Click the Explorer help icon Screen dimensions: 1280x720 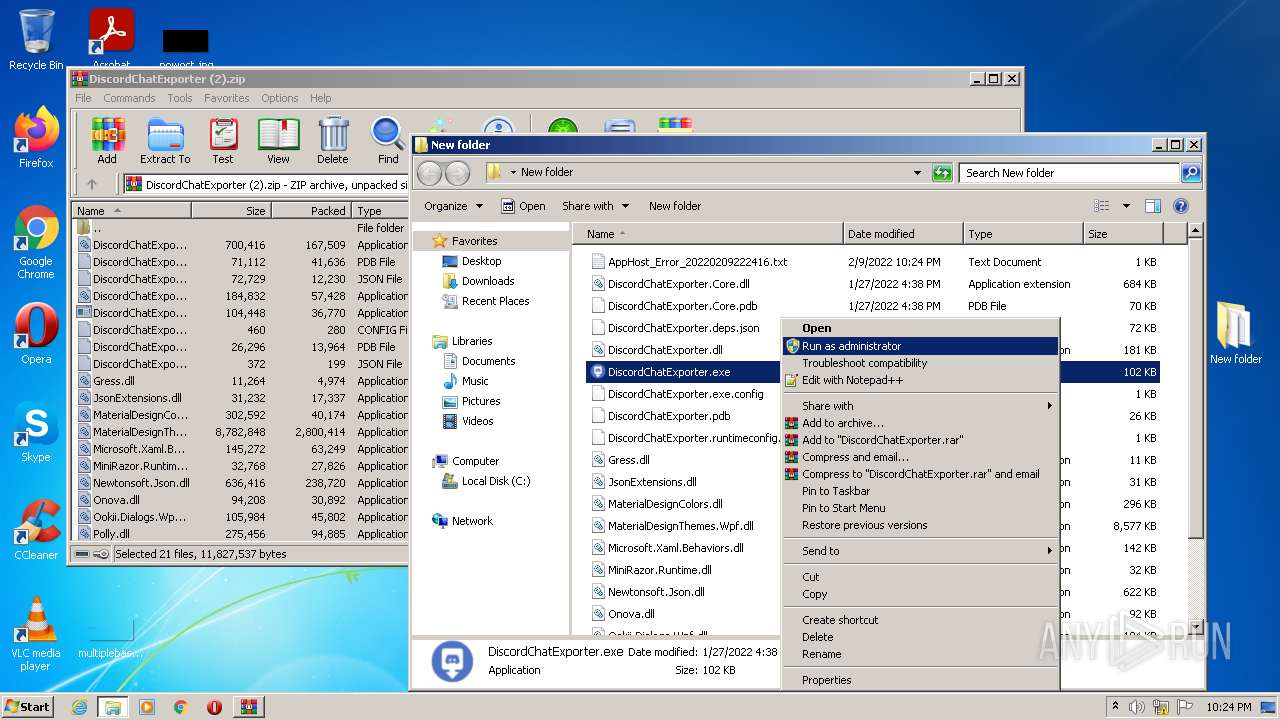(1180, 206)
